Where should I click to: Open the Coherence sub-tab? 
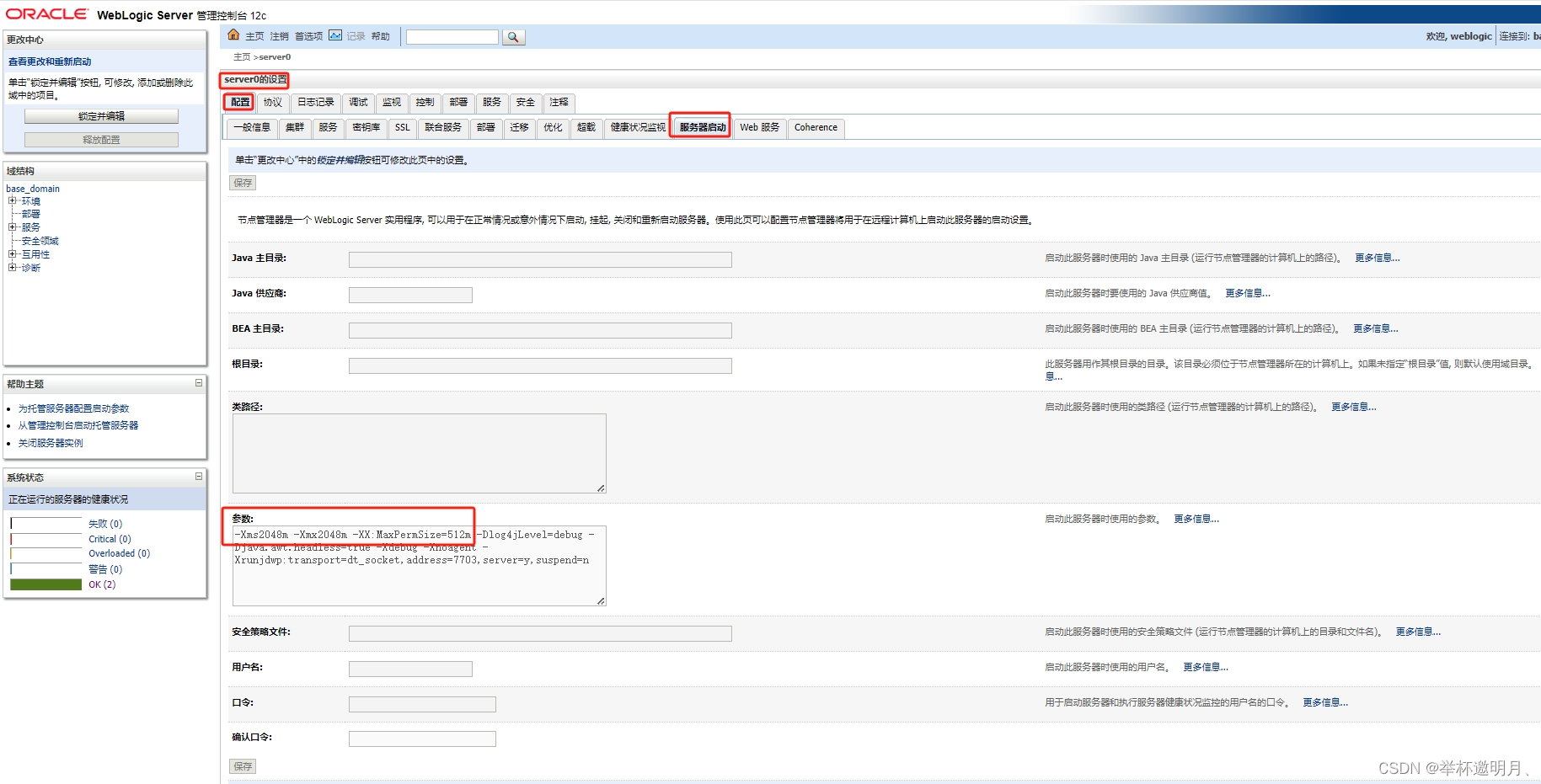816,128
